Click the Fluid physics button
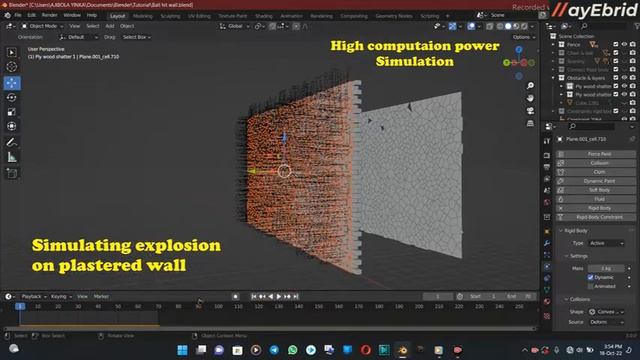This screenshot has height=360, width=640. pyautogui.click(x=596, y=199)
